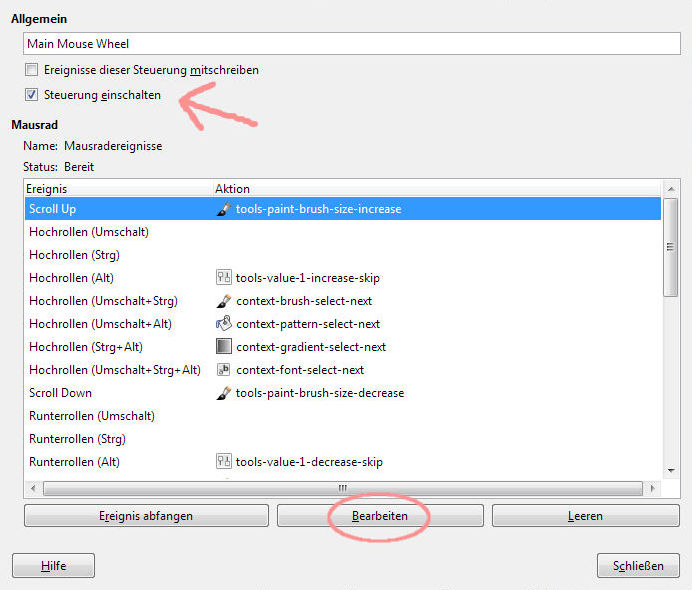Click brush icon beside tools-paint-brush-size-decrease
The image size is (692, 590).
(x=224, y=393)
